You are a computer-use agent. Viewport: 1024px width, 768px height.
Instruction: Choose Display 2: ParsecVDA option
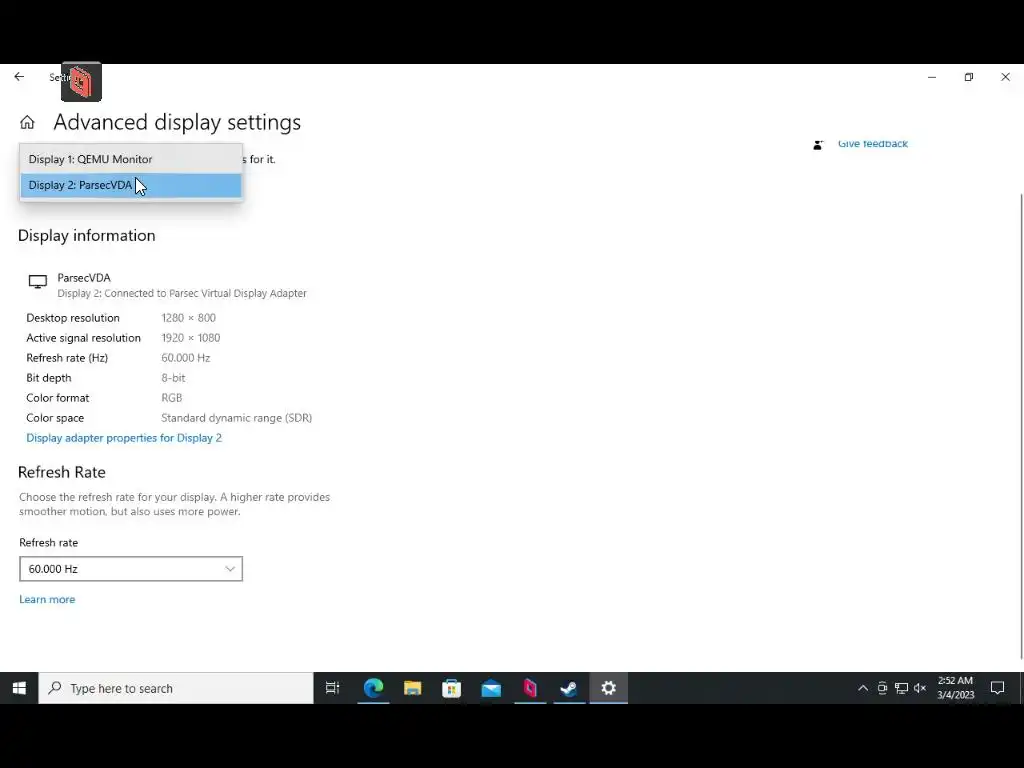pyautogui.click(x=131, y=185)
